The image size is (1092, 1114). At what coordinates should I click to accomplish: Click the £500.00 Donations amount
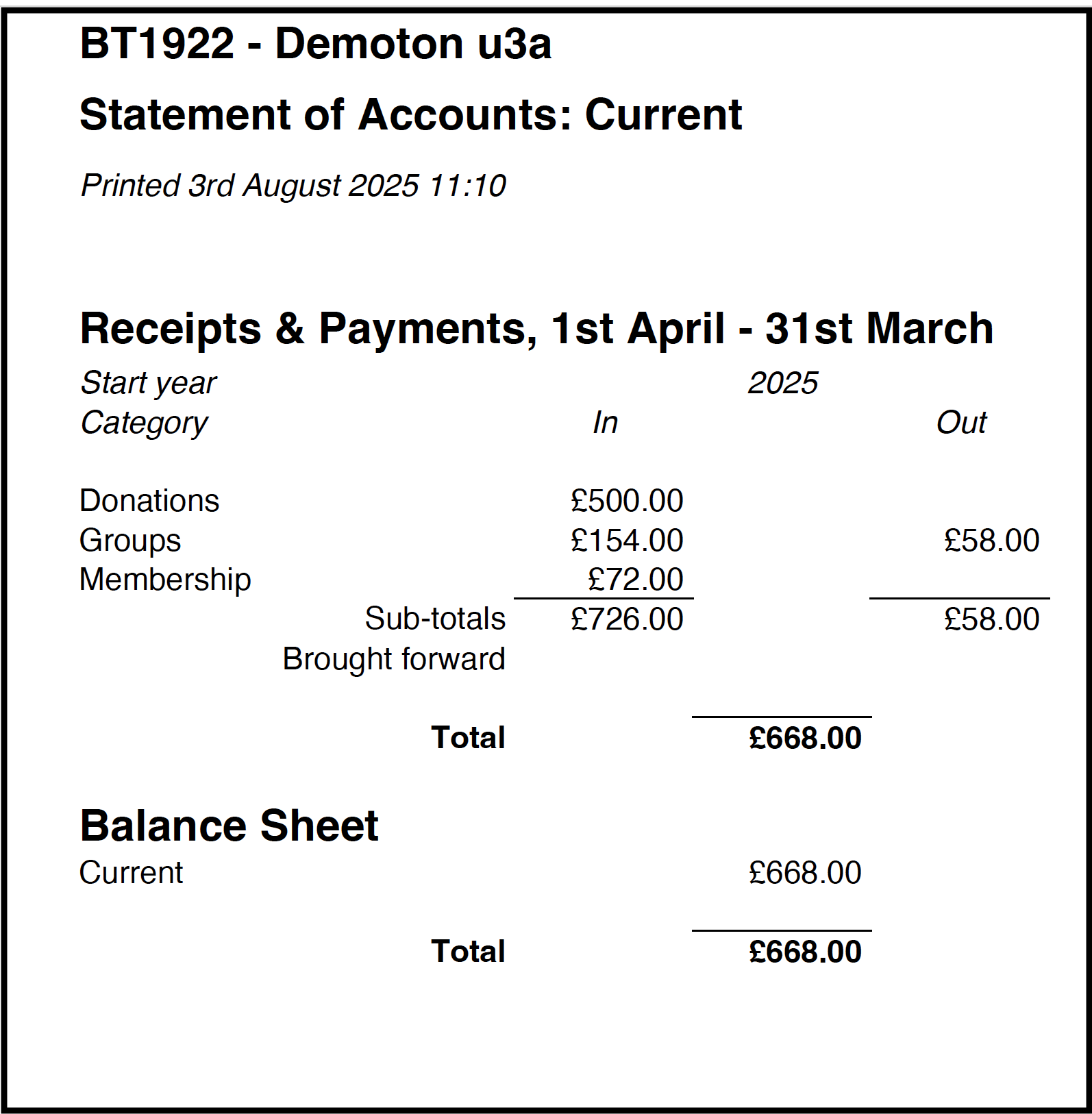tap(627, 501)
